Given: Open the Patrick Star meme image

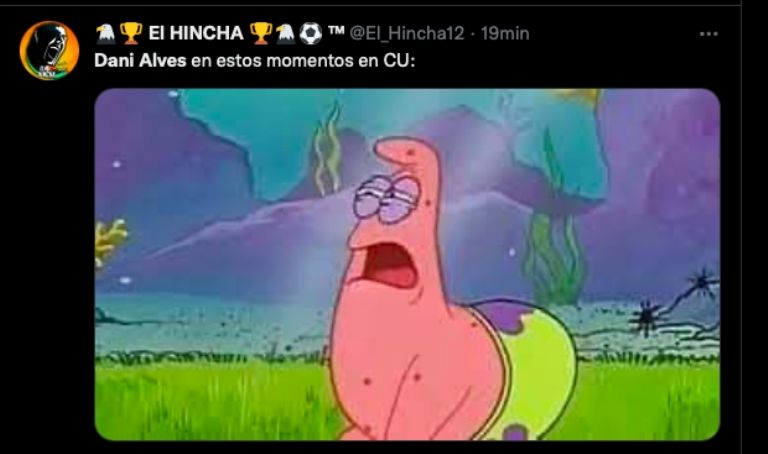Looking at the screenshot, I should click(x=407, y=264).
